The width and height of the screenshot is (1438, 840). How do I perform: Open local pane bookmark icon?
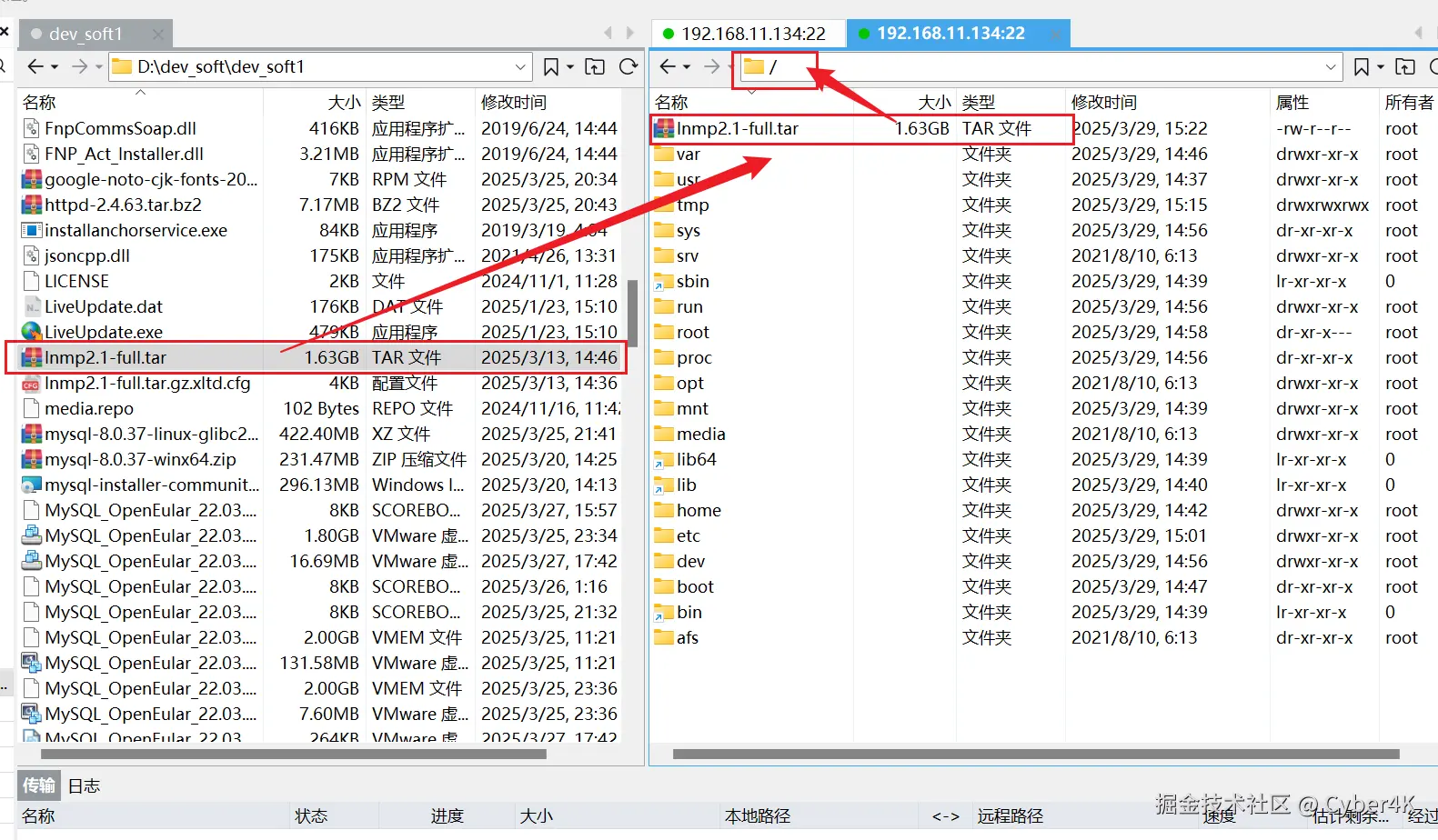pyautogui.click(x=551, y=66)
